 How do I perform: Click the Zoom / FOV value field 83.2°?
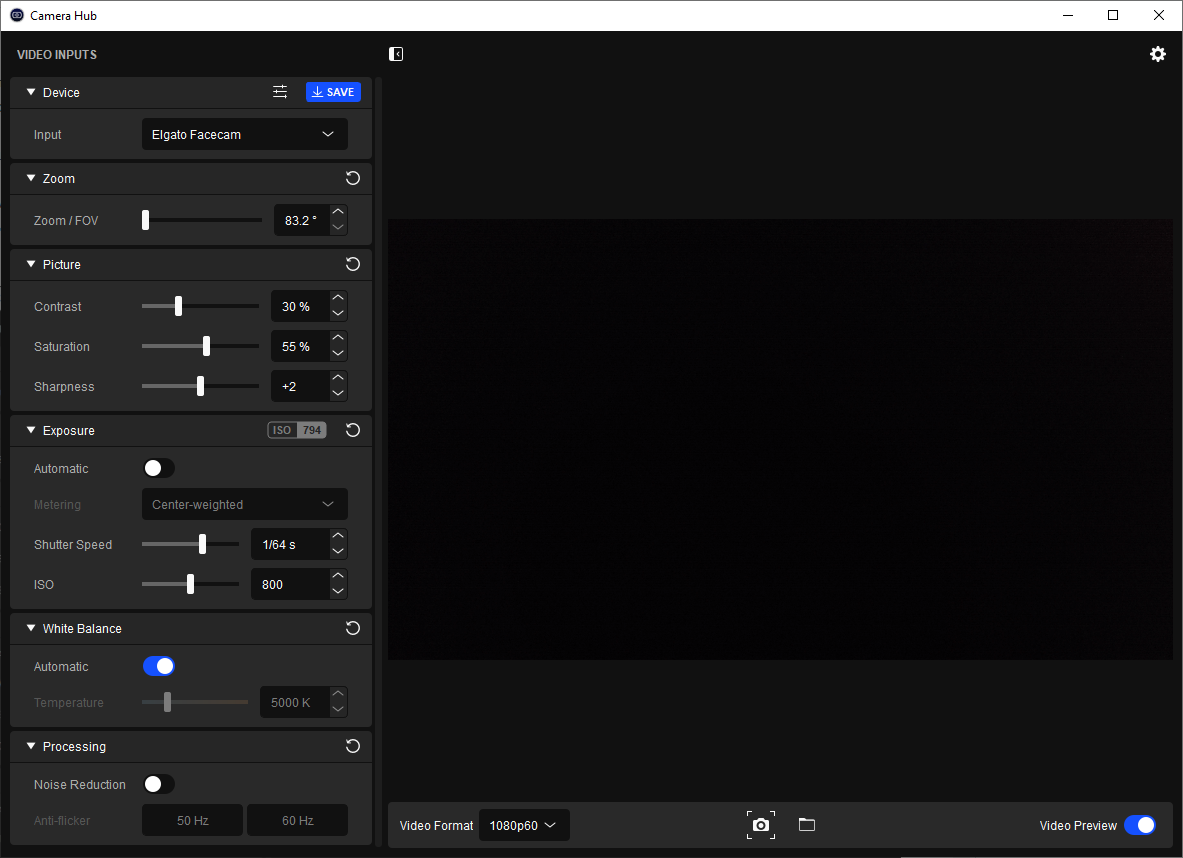coord(301,220)
